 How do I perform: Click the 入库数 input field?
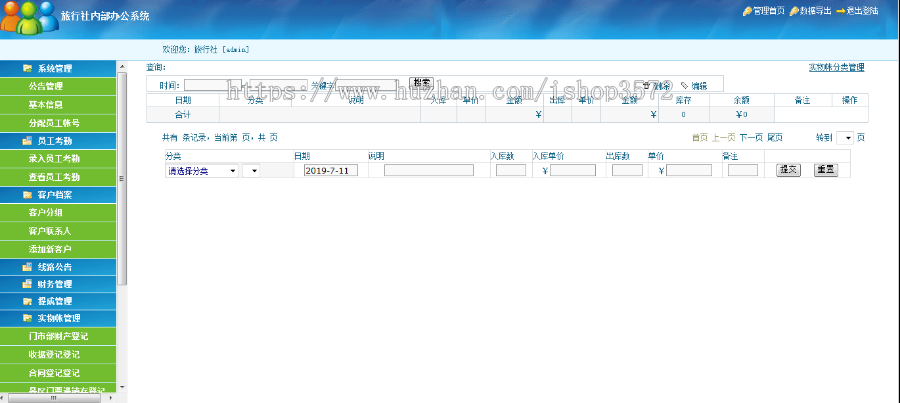[x=511, y=170]
